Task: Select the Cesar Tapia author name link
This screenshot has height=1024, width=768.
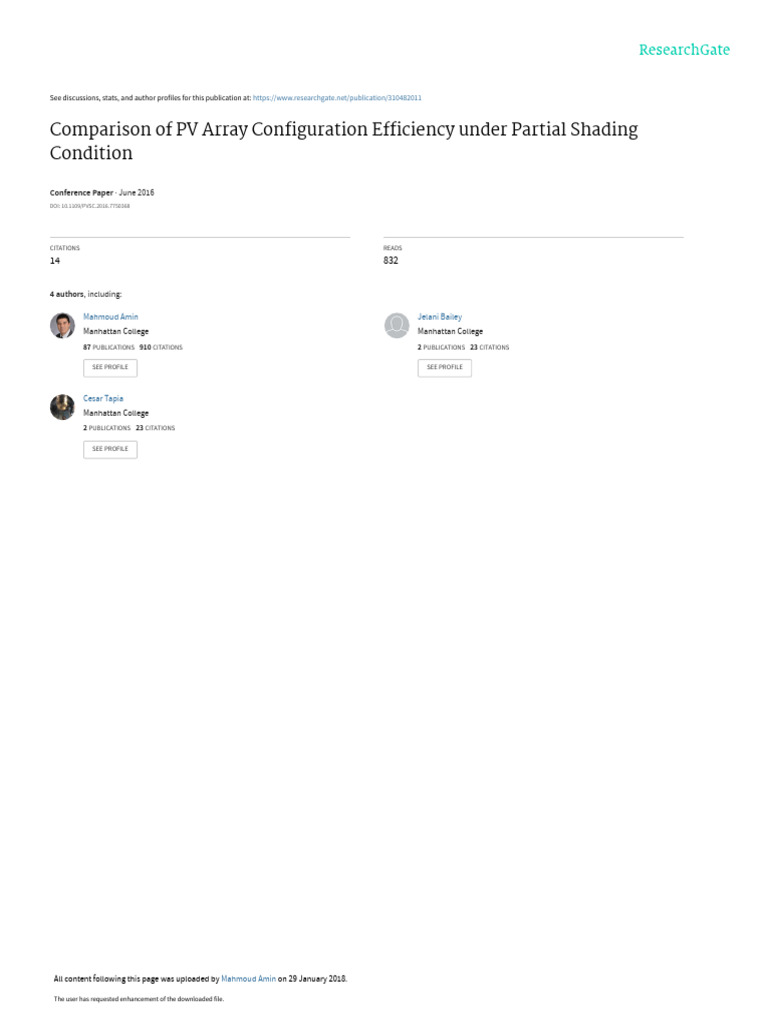Action: (x=103, y=398)
